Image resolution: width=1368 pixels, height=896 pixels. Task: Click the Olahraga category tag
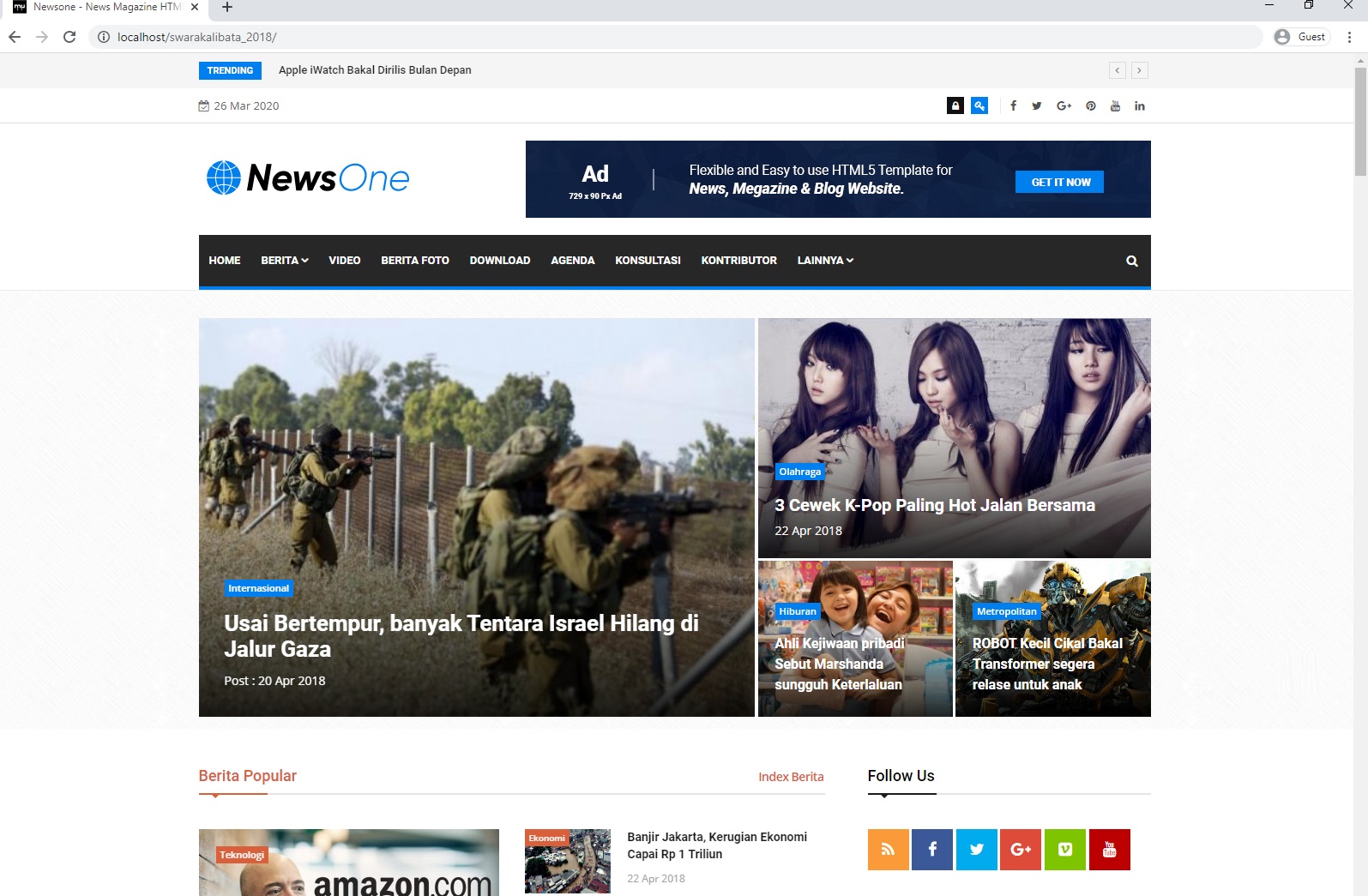(x=799, y=472)
